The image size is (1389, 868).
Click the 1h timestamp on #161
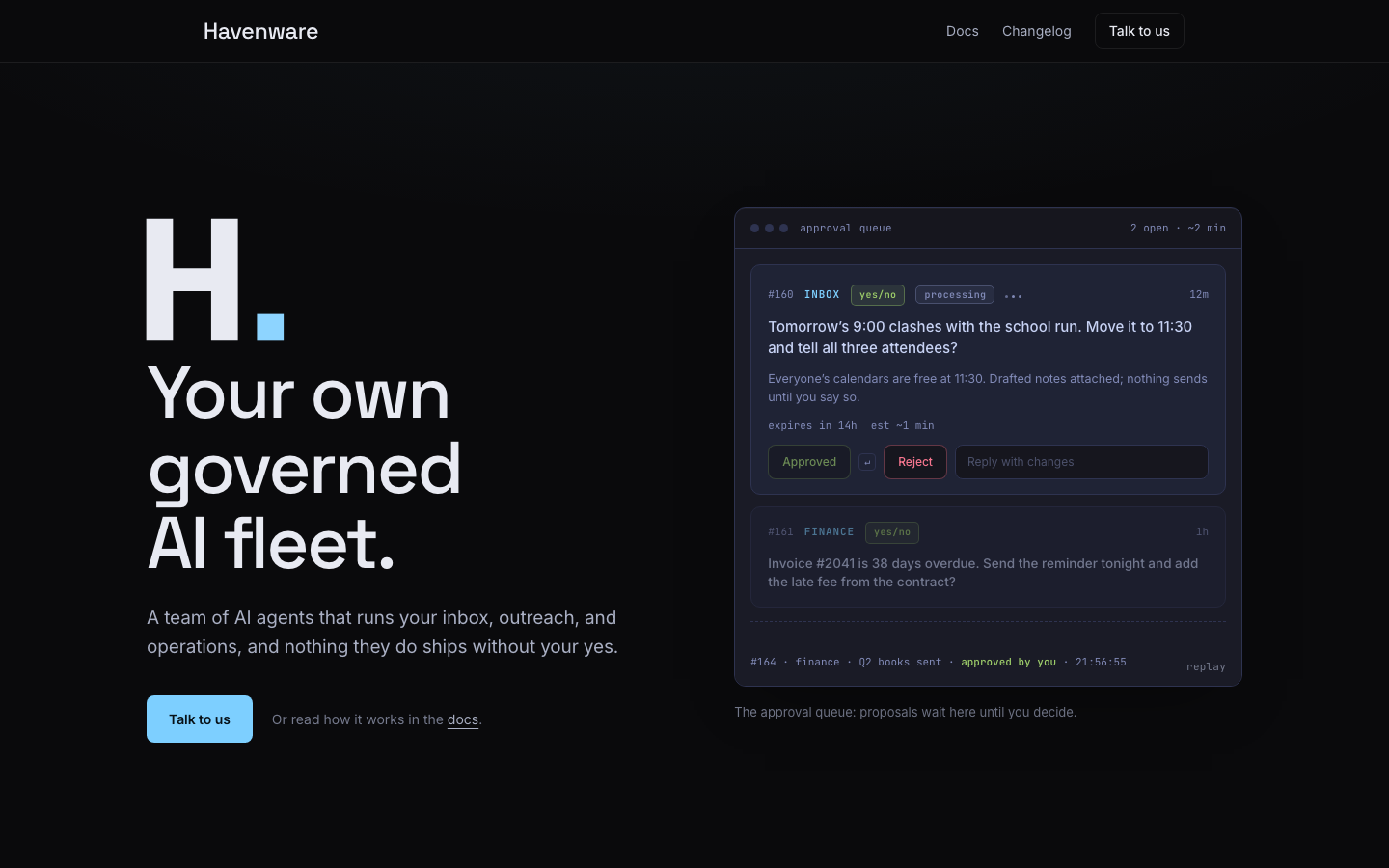1202,532
